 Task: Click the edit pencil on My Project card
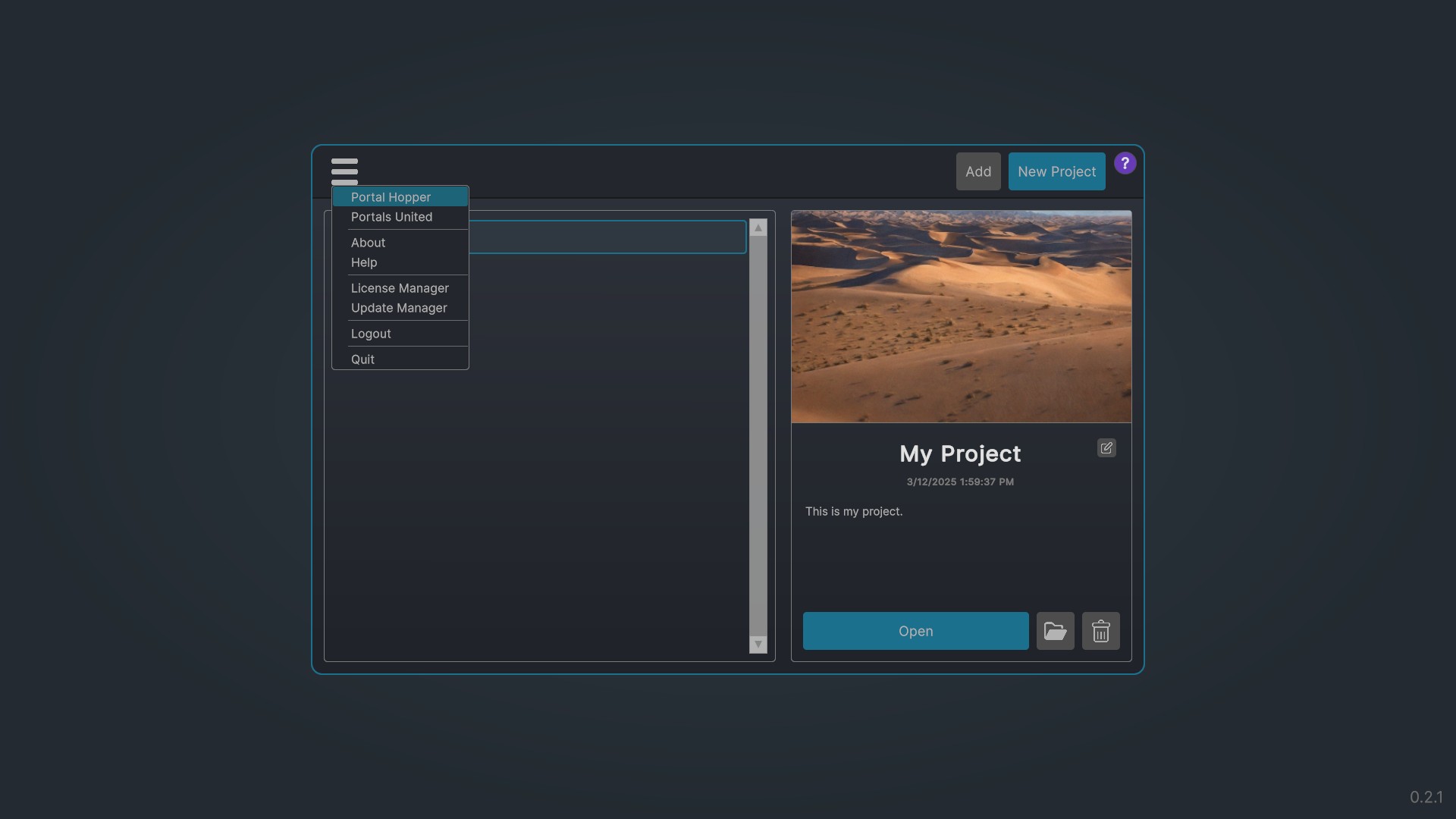pyautogui.click(x=1106, y=447)
